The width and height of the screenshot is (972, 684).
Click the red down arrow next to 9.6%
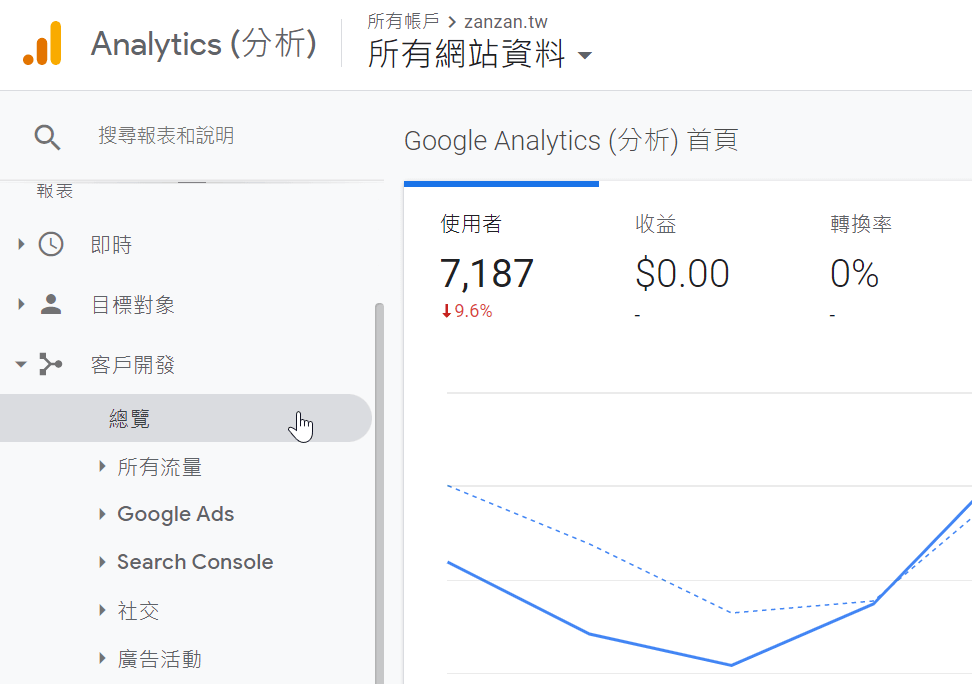click(x=446, y=311)
